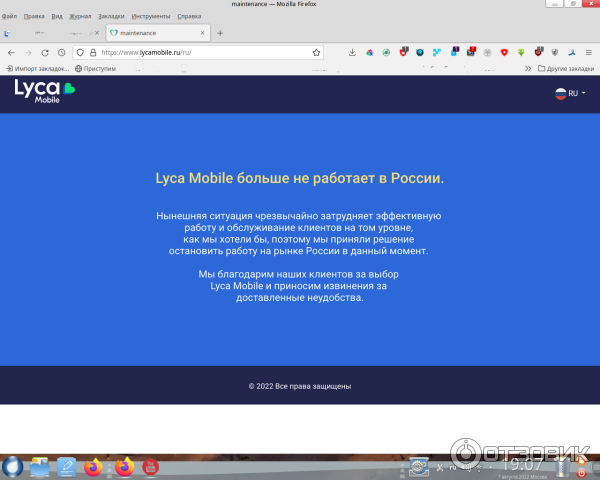Click the grey shield extension icon

point(555,53)
